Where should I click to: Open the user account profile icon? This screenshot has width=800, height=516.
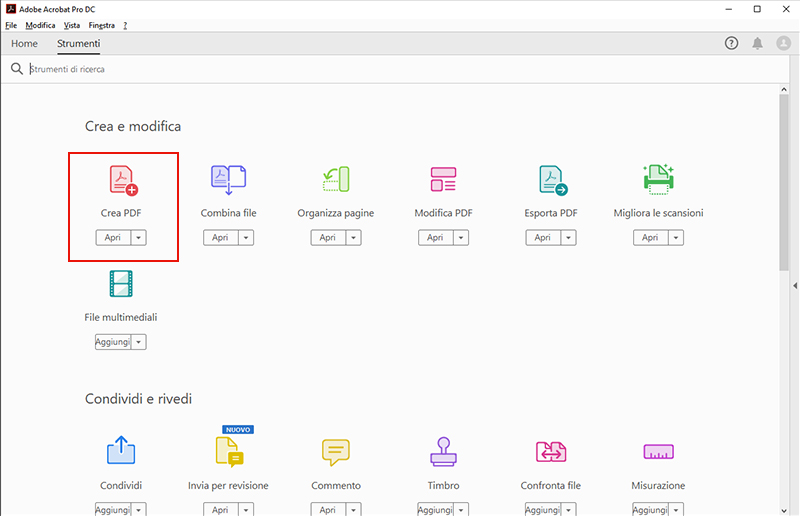784,43
